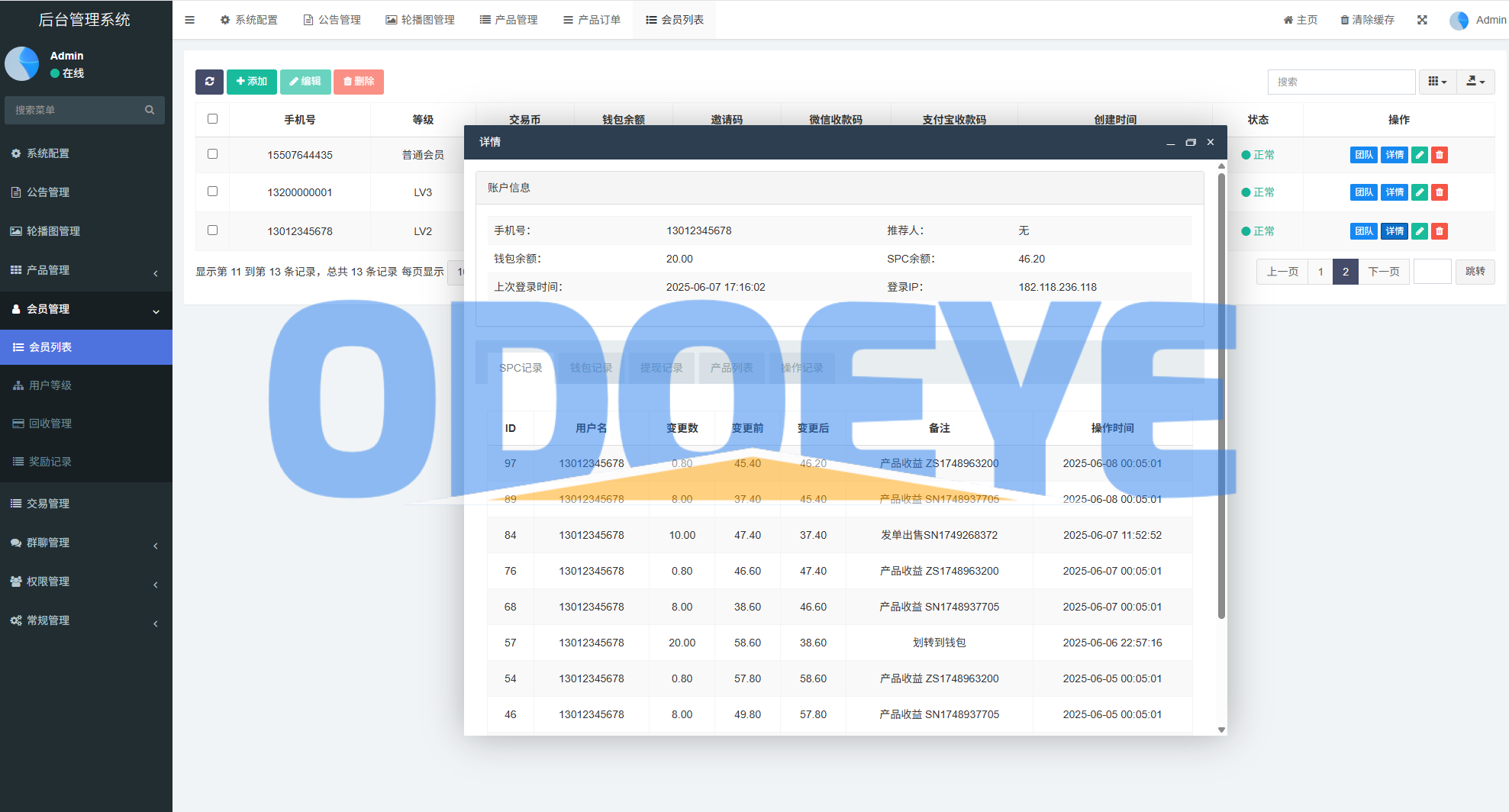This screenshot has height=812, width=1509.
Task: Switch to the 产品订单 top tab
Action: [x=592, y=20]
